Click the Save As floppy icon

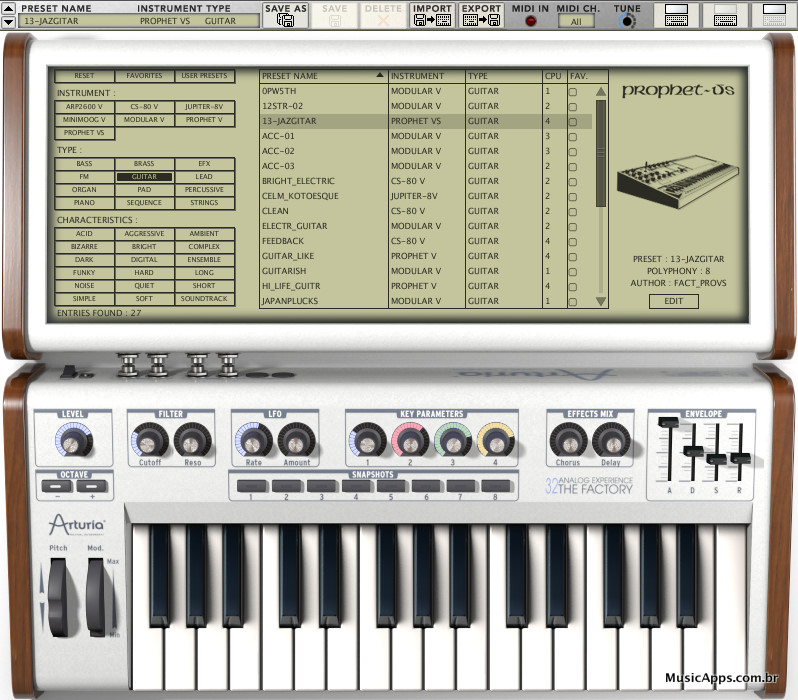(286, 20)
